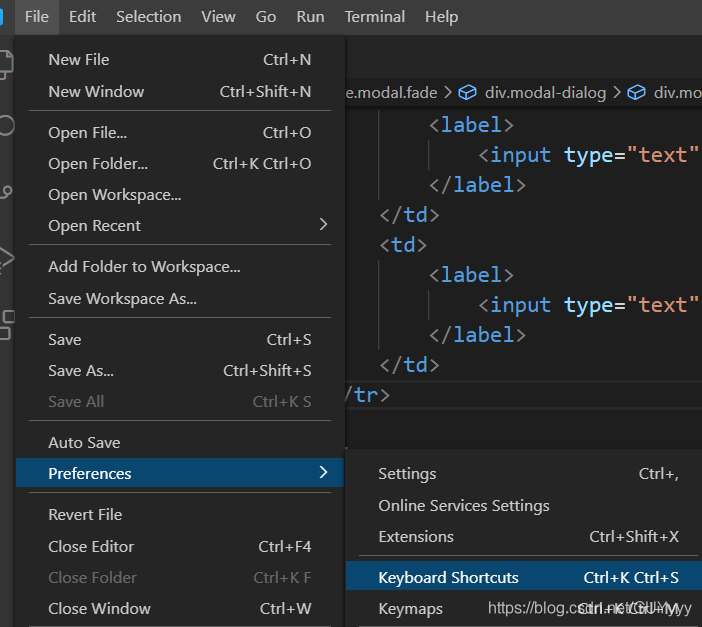Toggle Auto Save in the File menu
The width and height of the screenshot is (702, 627).
pos(84,442)
